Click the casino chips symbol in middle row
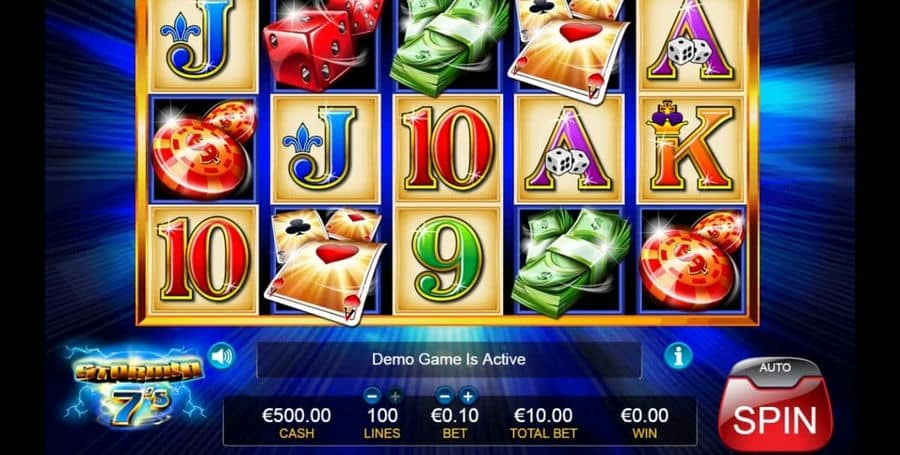Screen dimensions: 900x455 point(204,149)
